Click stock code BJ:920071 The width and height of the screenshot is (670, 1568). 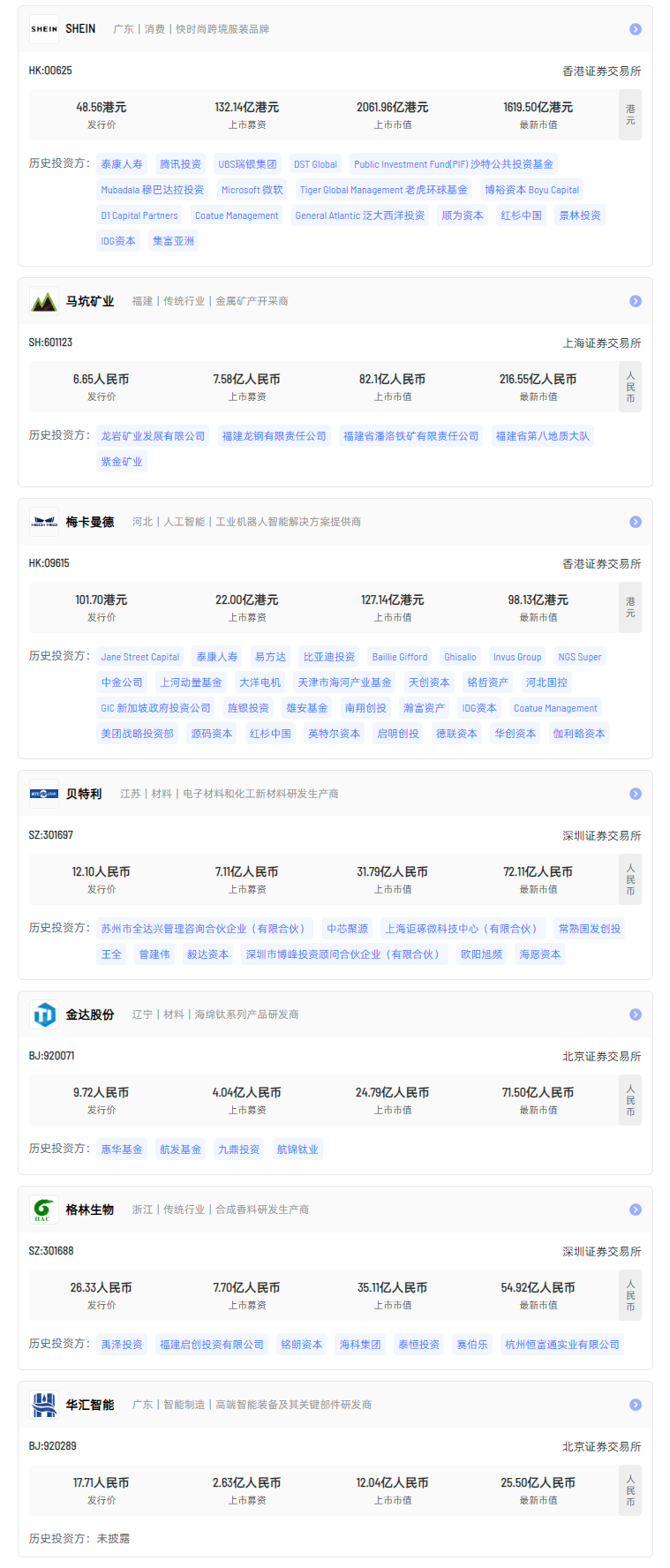pos(51,1056)
